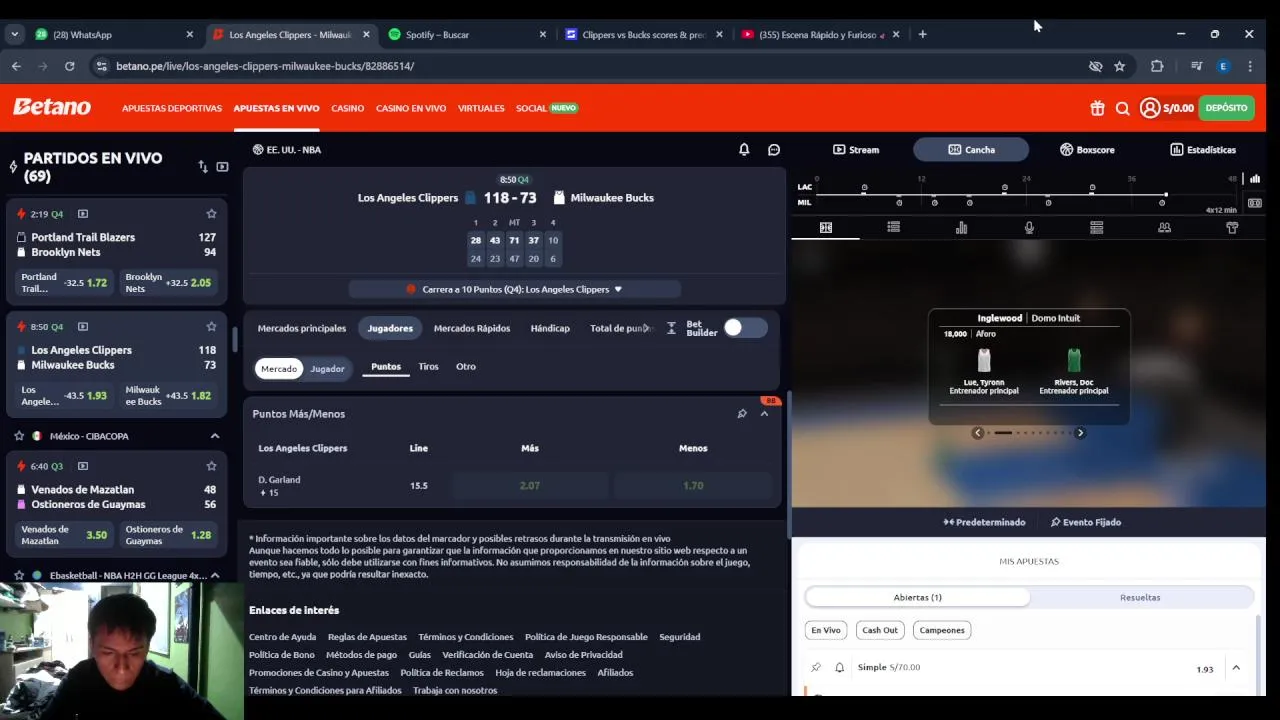Open Apuestas Deportivas menu
Screen dimensions: 1280x720
click(172, 108)
